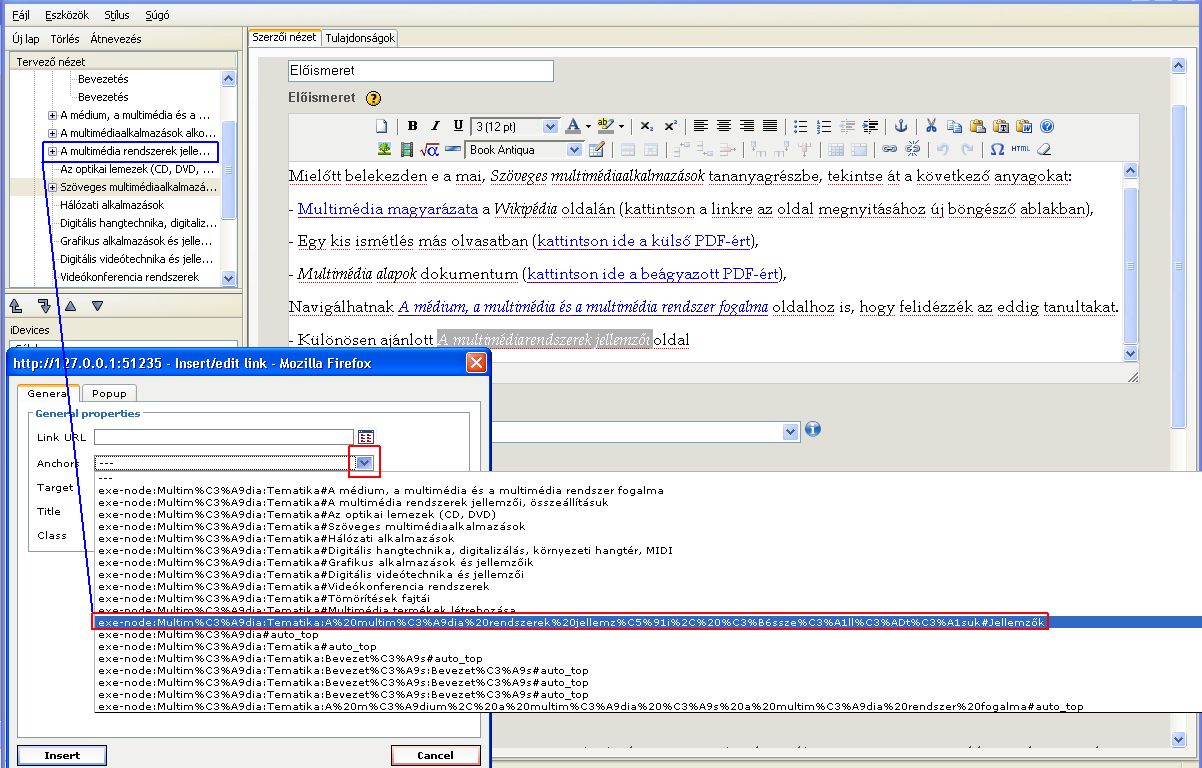Viewport: 1202px width, 768px height.
Task: Click the blue info icon
Action: 813,429
